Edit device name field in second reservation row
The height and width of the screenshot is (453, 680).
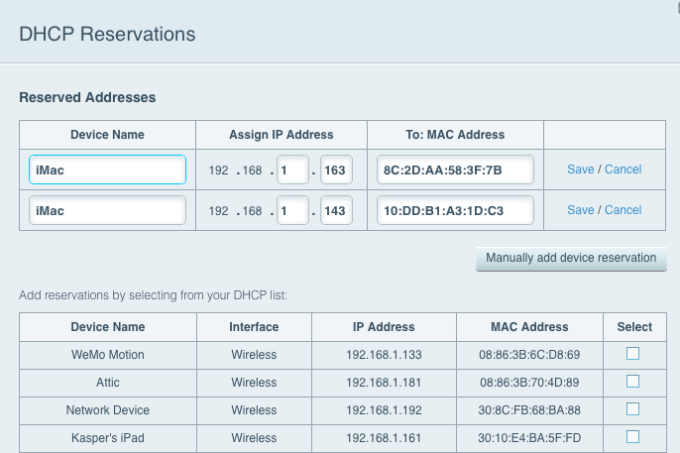point(107,210)
